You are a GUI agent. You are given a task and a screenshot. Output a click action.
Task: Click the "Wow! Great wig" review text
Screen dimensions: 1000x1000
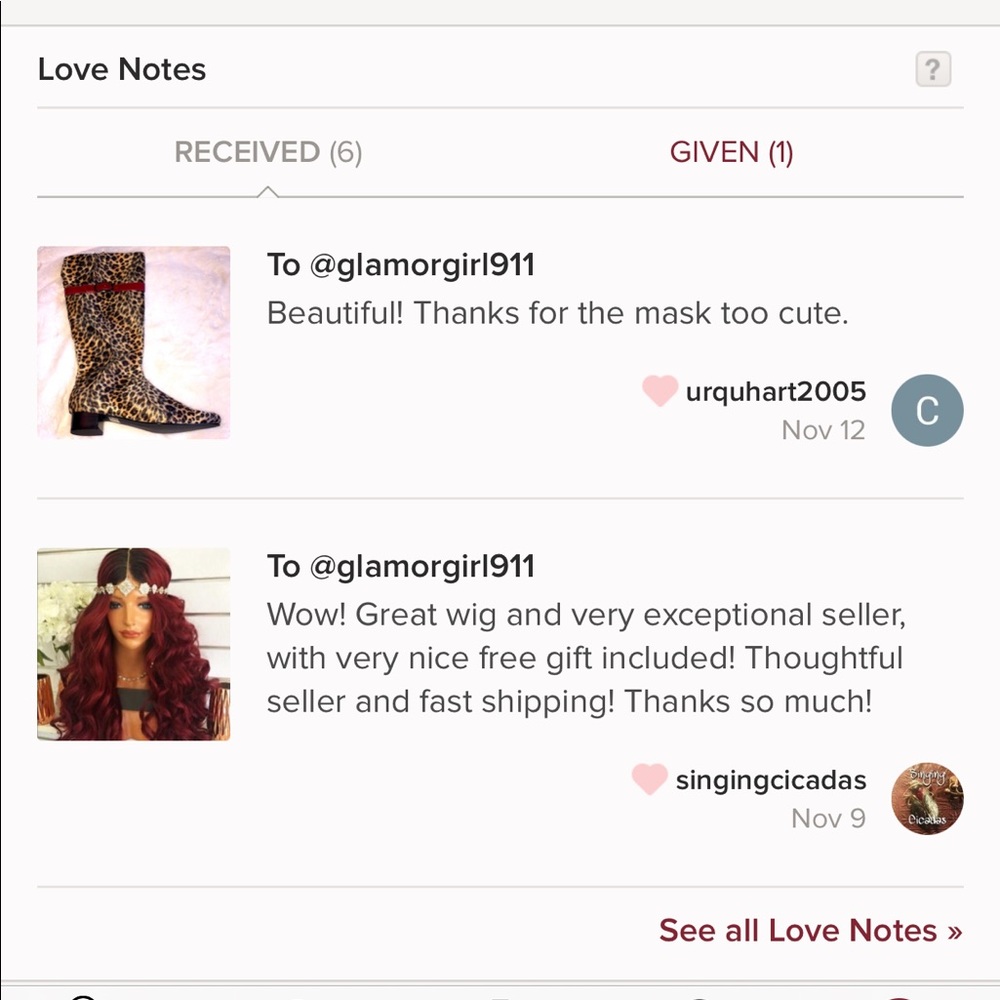click(585, 658)
